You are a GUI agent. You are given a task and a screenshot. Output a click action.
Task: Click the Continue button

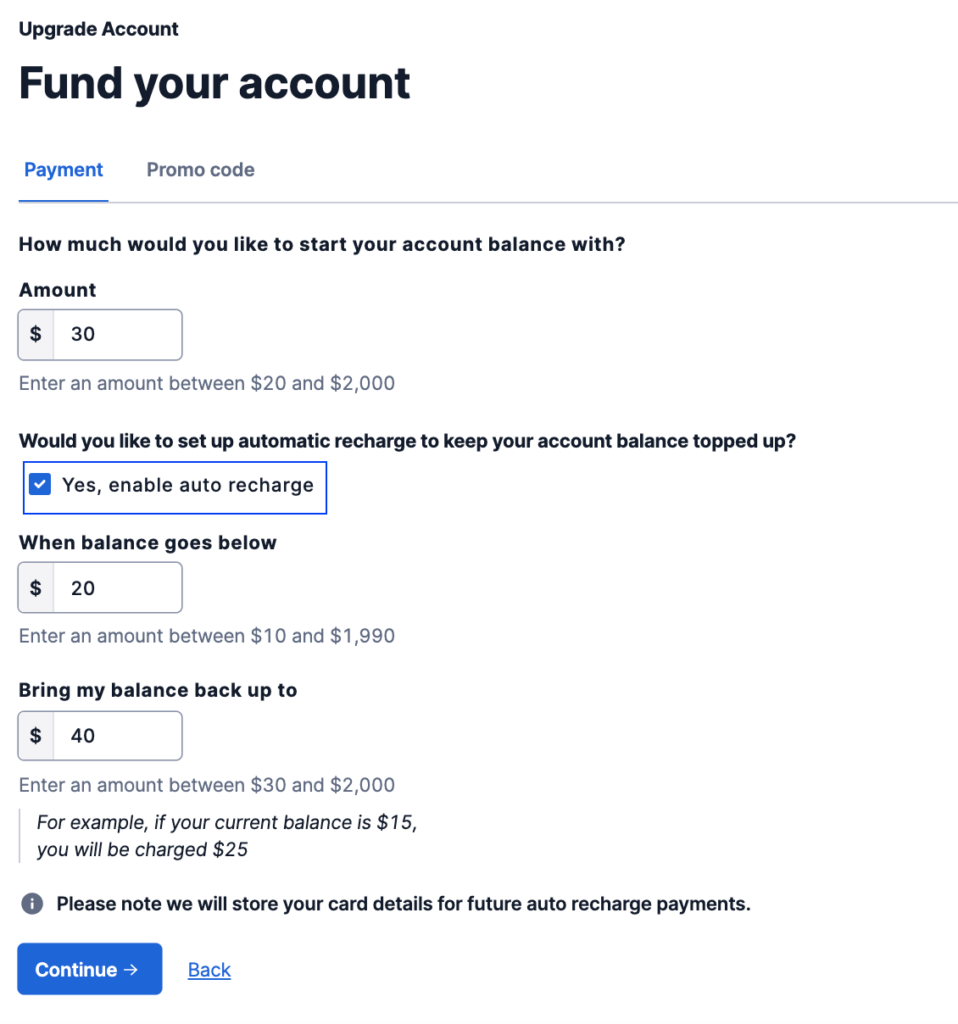89,969
